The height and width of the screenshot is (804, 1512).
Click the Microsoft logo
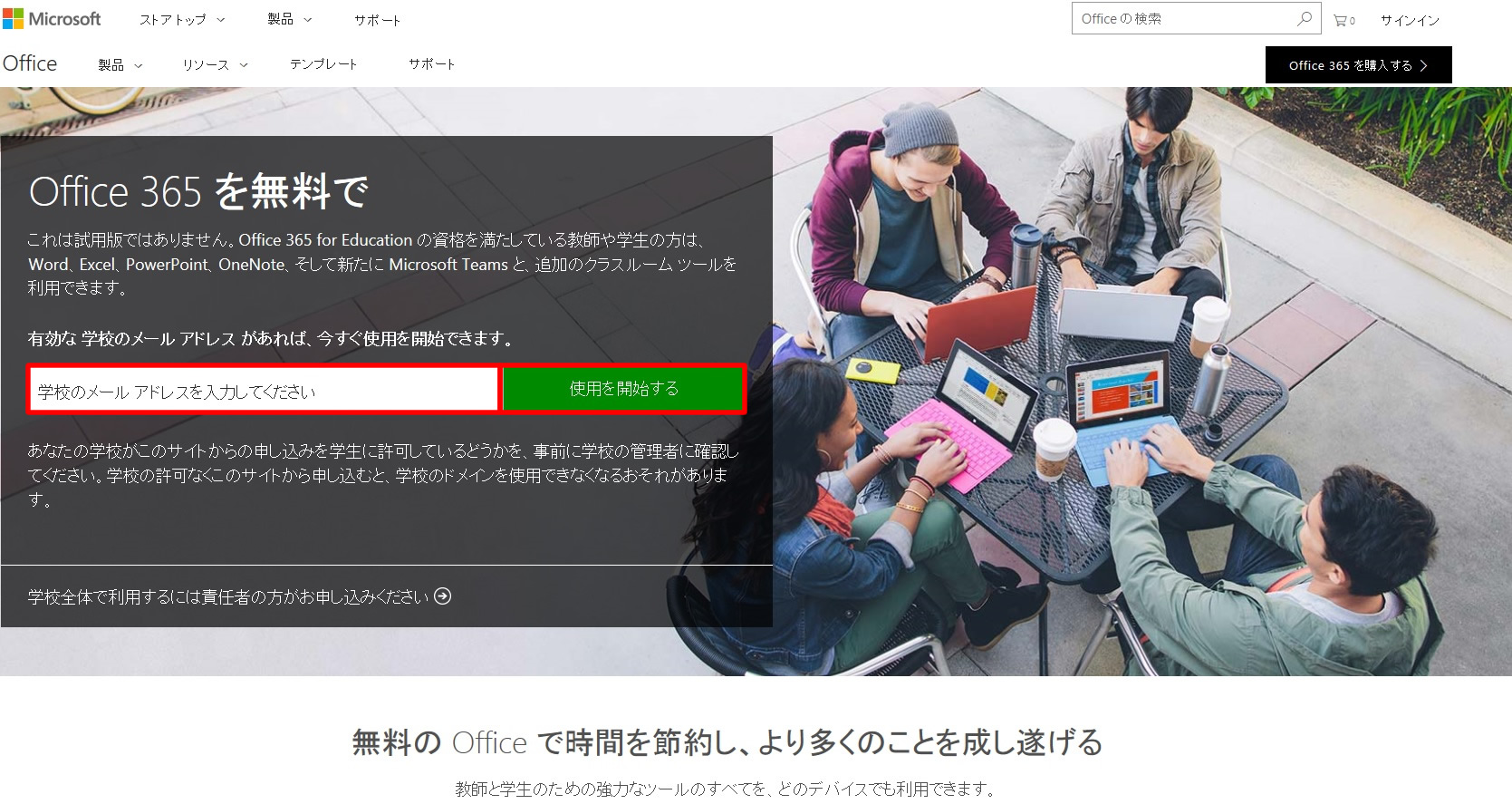point(52,19)
